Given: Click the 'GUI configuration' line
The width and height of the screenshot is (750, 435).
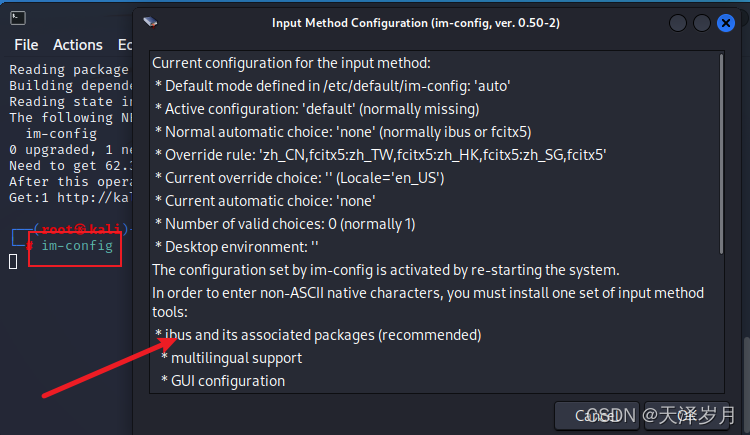Looking at the screenshot, I should [228, 380].
